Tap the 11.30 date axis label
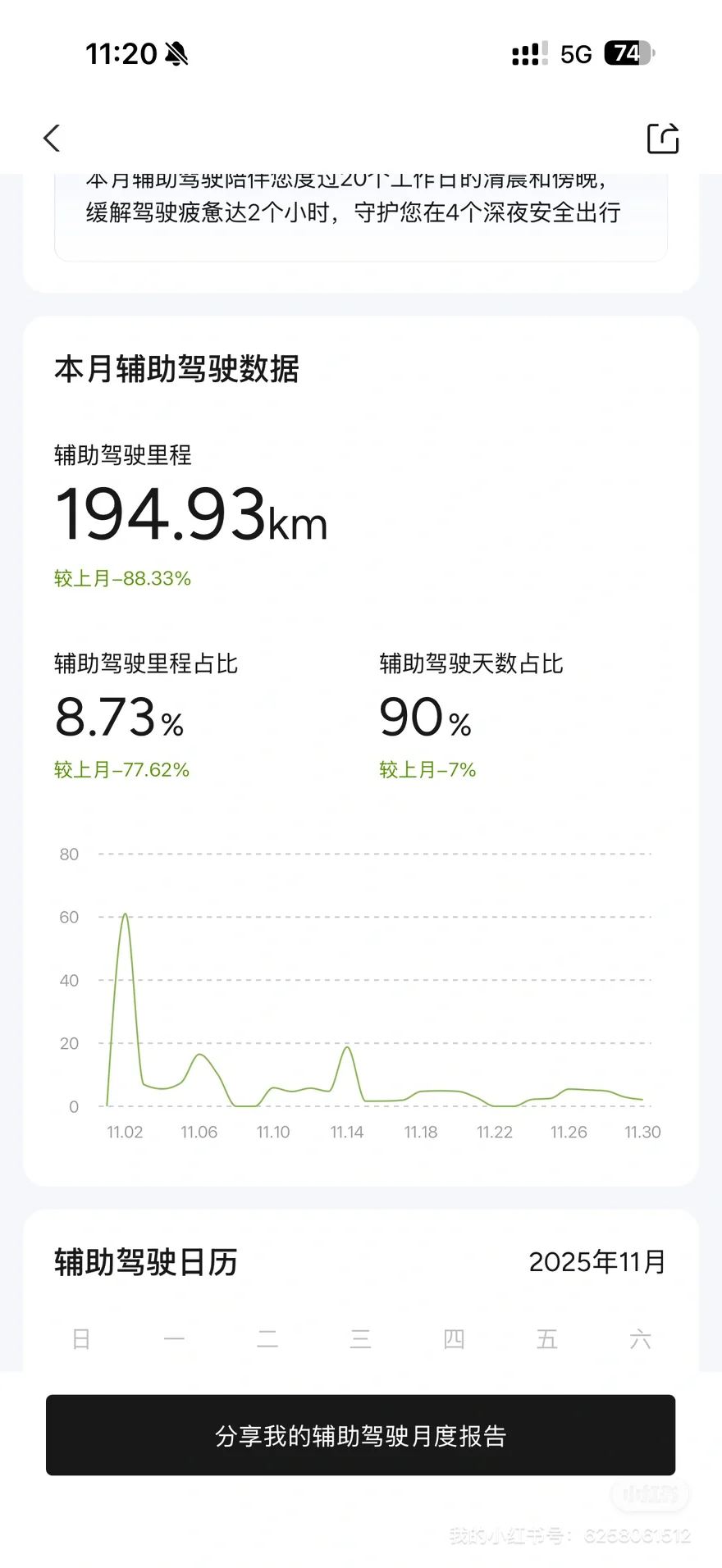 coord(642,1133)
